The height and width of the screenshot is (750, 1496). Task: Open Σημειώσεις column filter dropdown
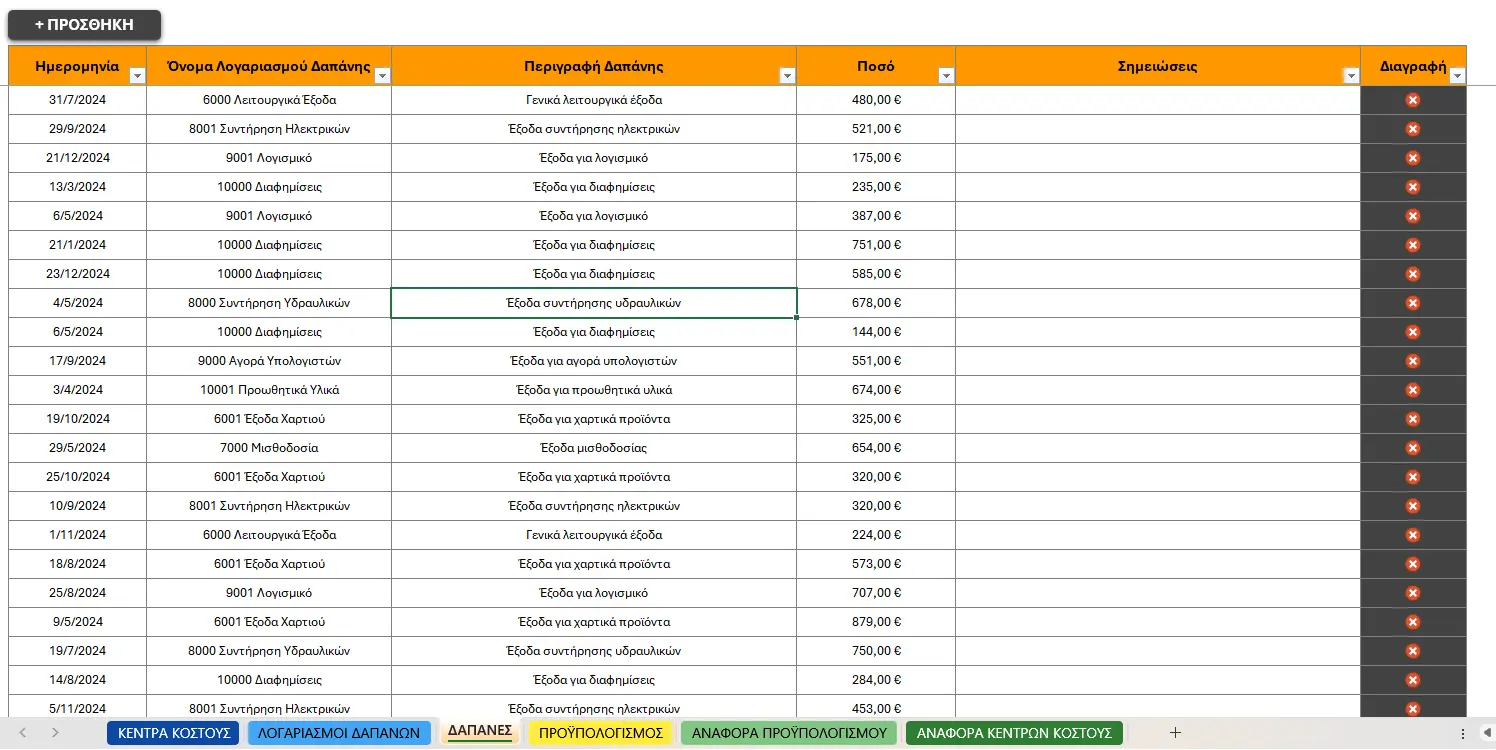pyautogui.click(x=1351, y=76)
